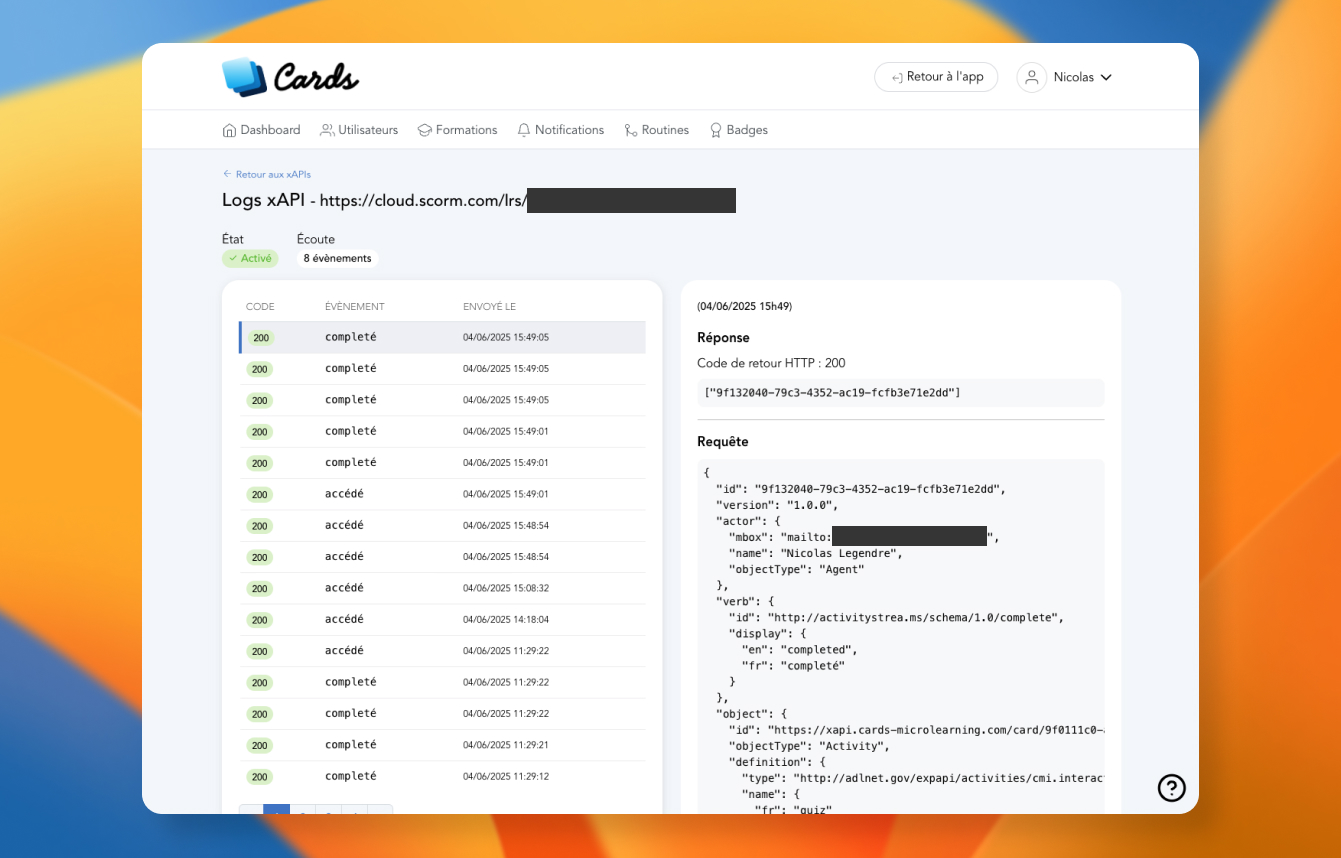
Task: Click the "ENVOYÉ LE" column header
Action: [x=489, y=307]
